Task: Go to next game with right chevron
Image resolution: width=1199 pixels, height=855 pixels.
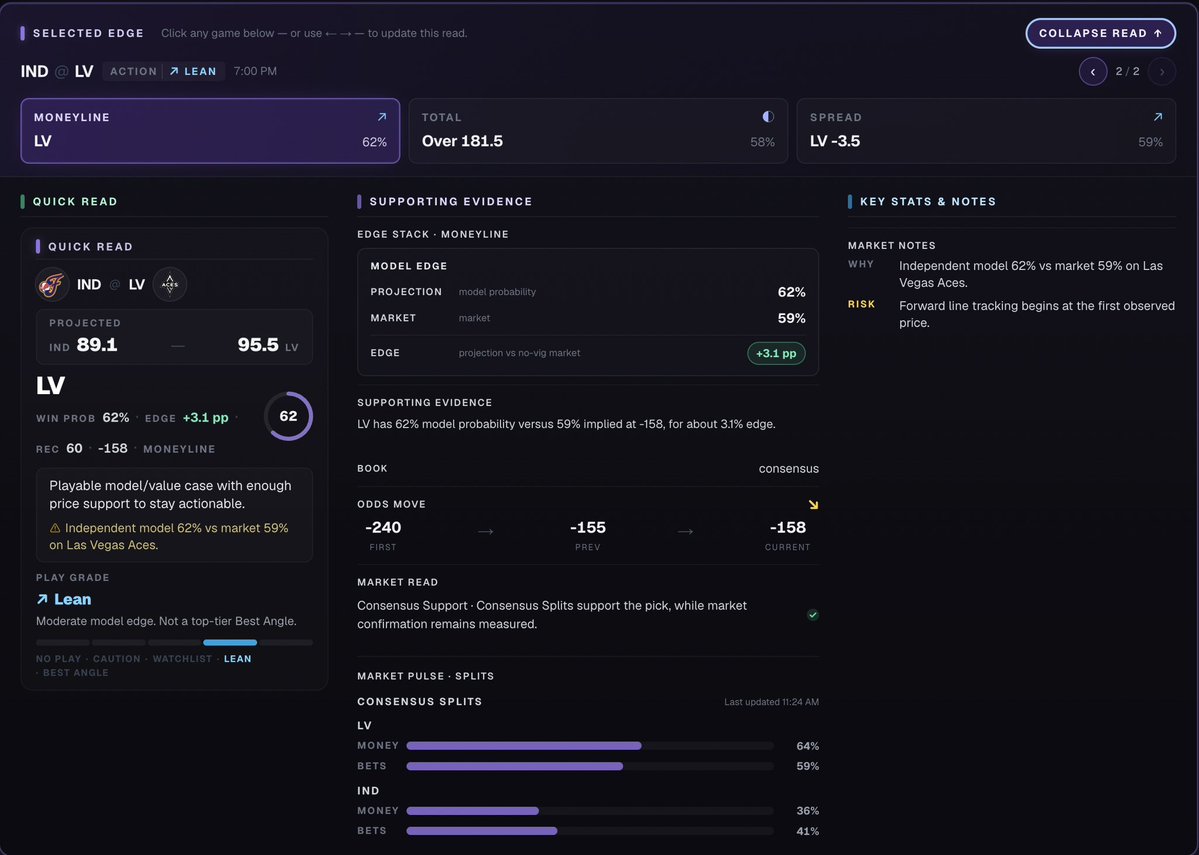Action: click(1162, 71)
